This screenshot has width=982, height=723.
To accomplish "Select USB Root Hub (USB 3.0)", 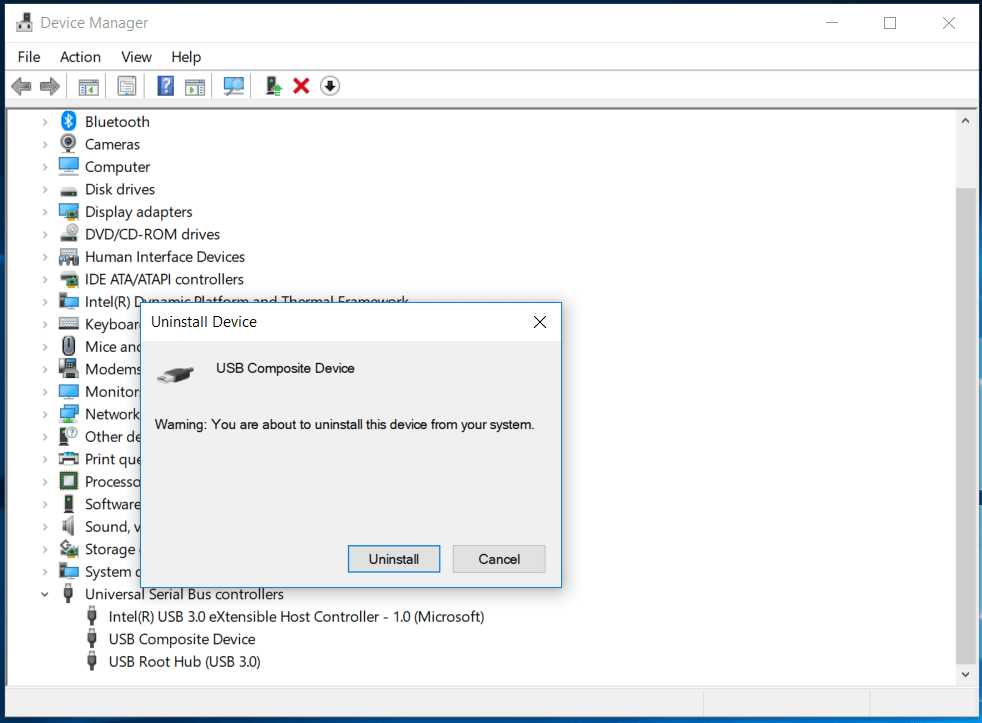I will [184, 662].
